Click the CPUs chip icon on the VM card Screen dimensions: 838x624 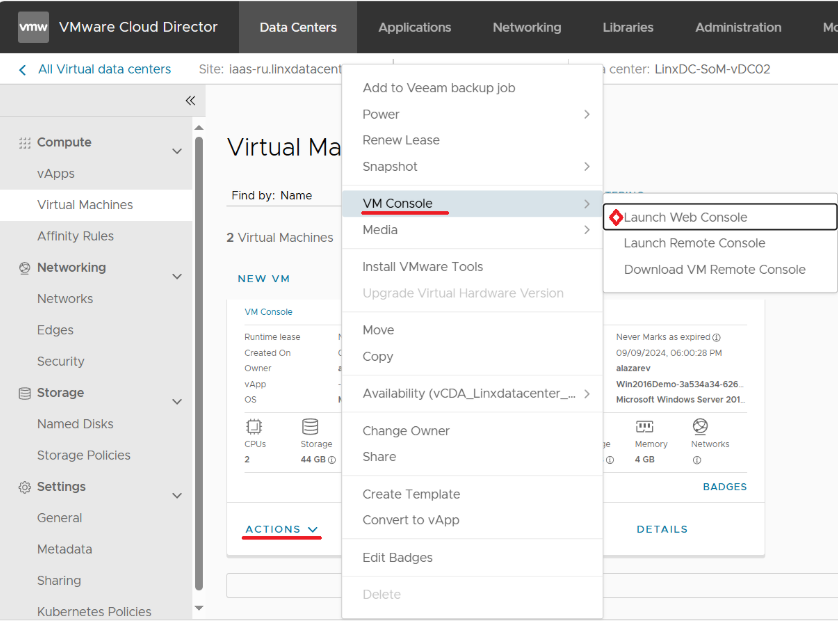pos(254,426)
